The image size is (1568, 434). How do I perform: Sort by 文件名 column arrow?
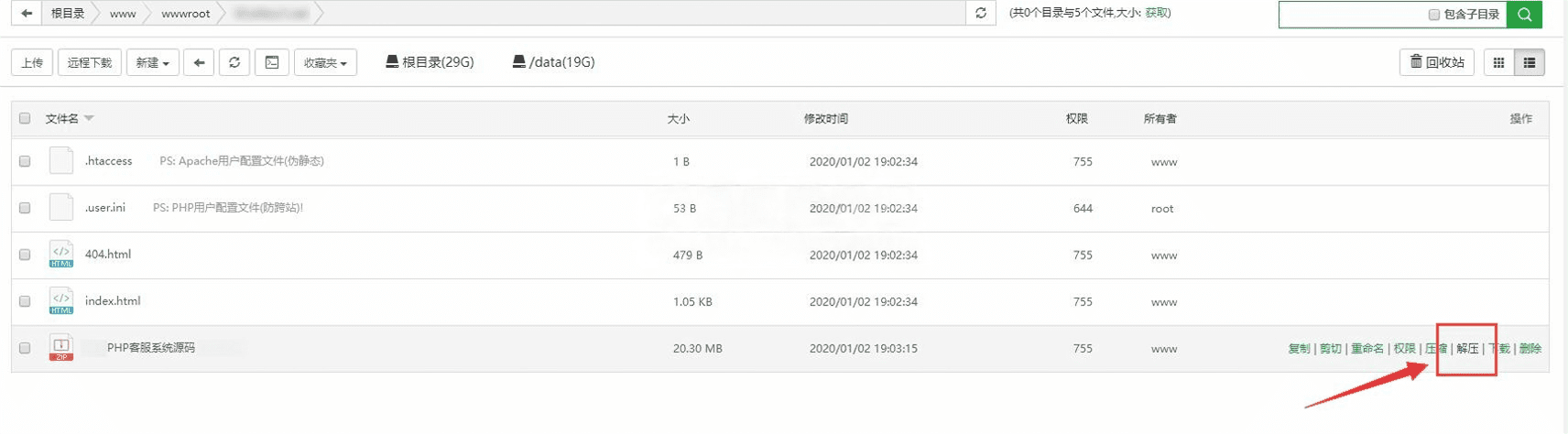coord(89,118)
